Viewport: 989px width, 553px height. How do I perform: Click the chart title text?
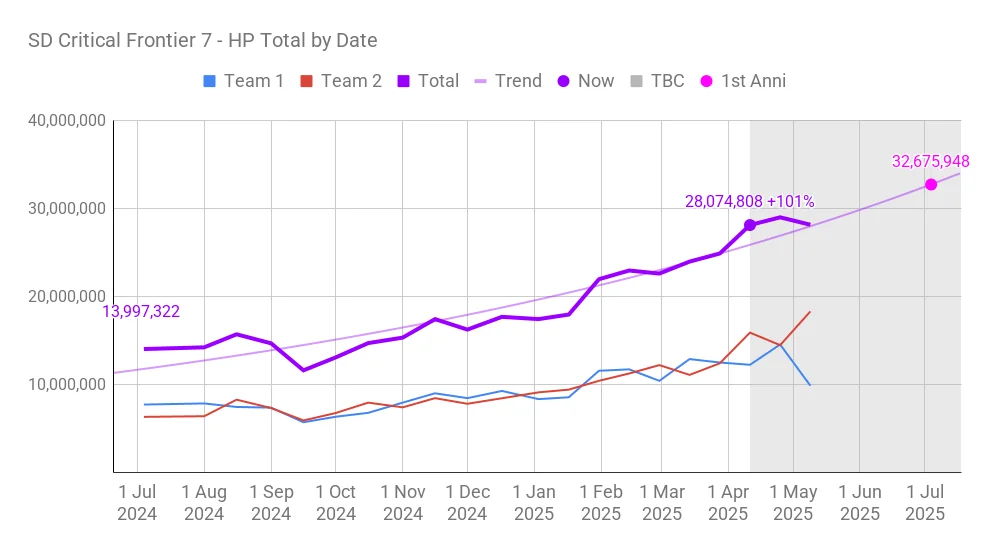tap(203, 41)
